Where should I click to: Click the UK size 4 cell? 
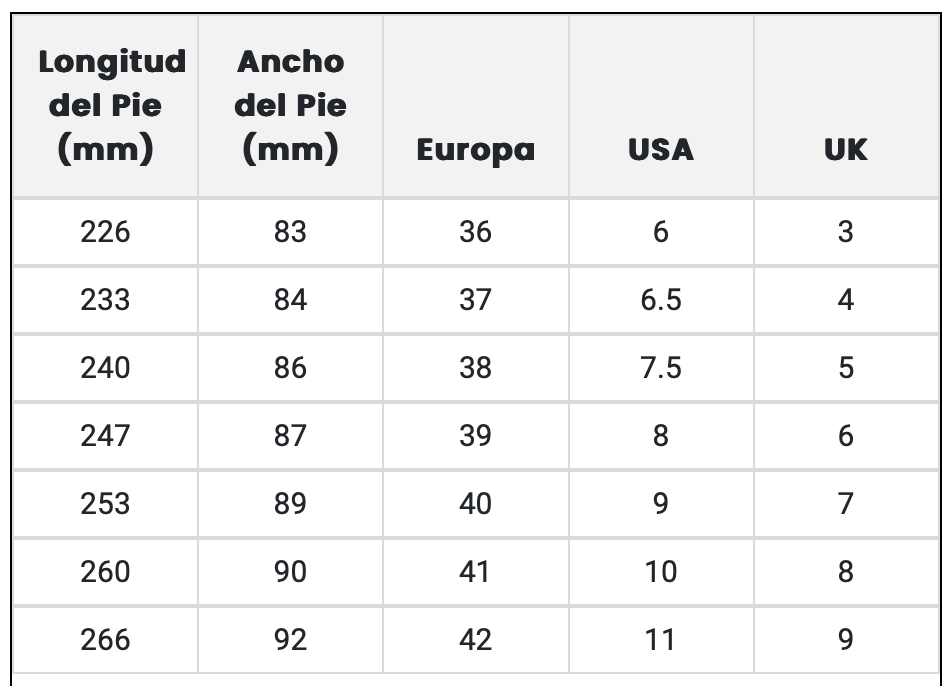pyautogui.click(x=845, y=300)
